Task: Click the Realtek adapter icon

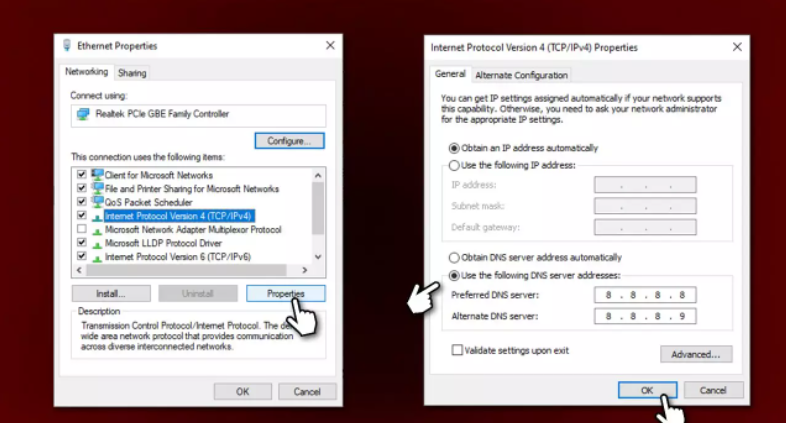Action: 83,114
